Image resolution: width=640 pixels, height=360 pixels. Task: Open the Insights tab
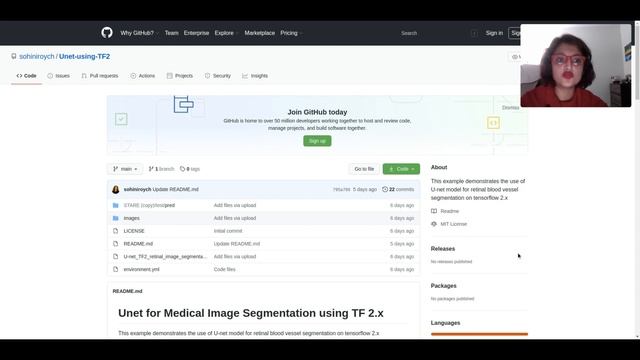click(255, 76)
